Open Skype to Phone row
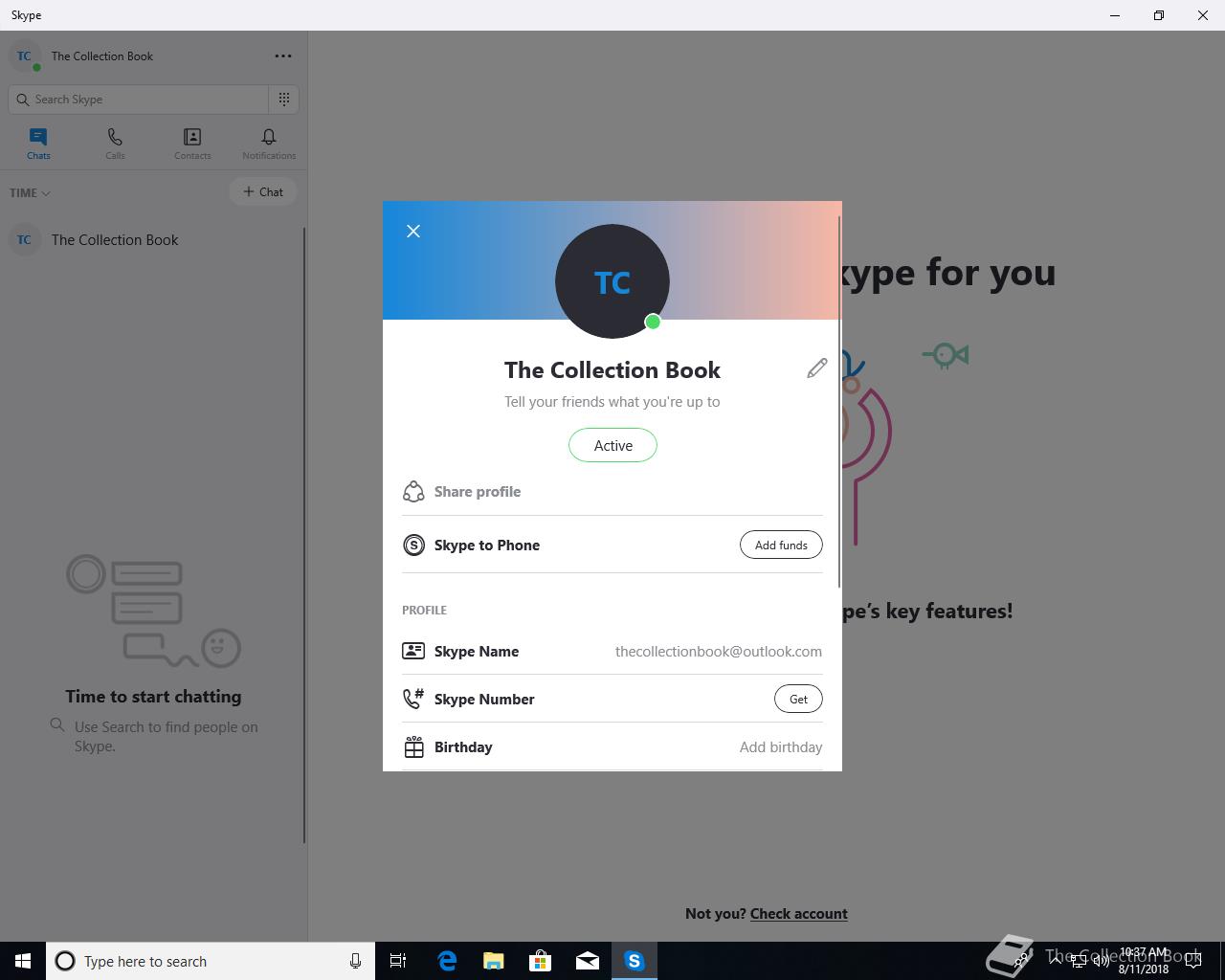This screenshot has height=980, width=1225. click(612, 545)
